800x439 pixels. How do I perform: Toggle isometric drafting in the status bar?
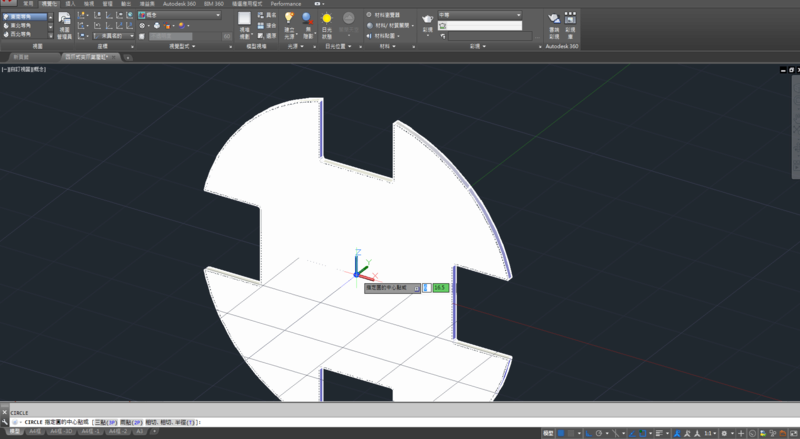tap(616, 433)
